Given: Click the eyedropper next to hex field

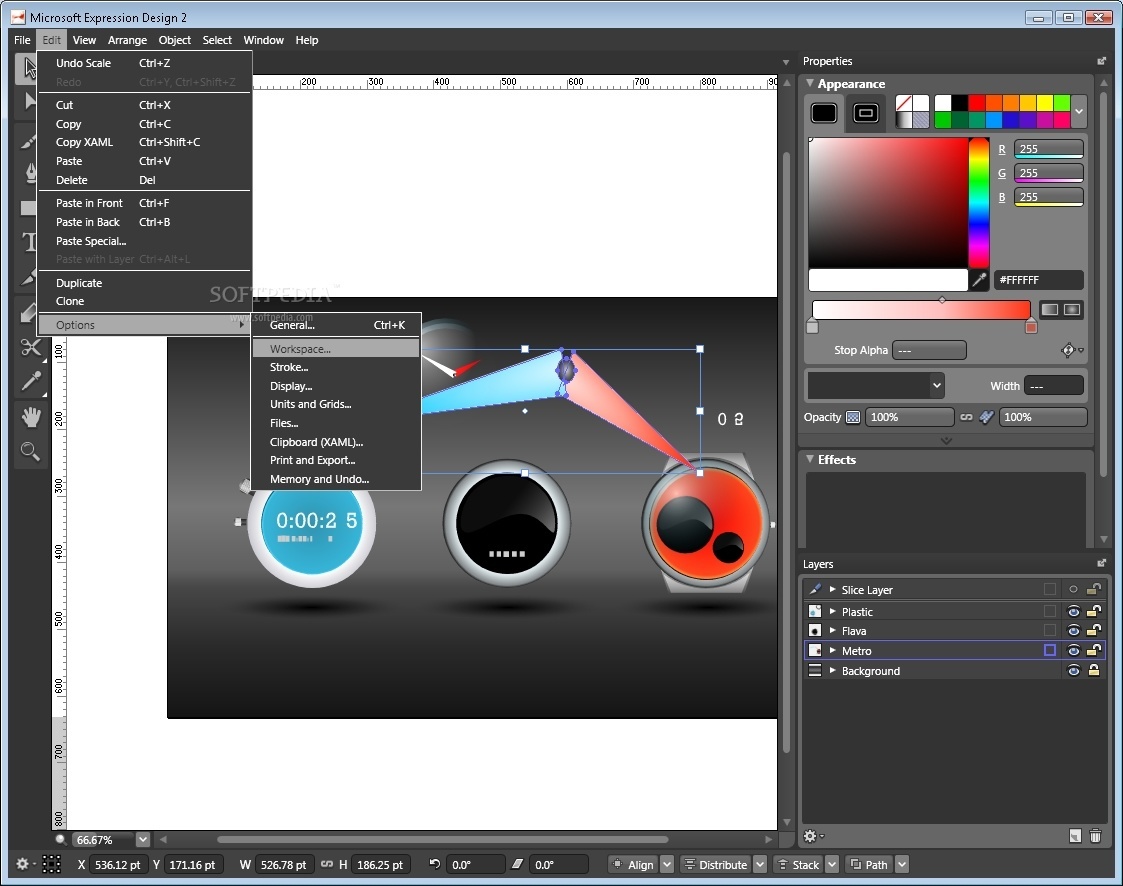Looking at the screenshot, I should pyautogui.click(x=978, y=280).
